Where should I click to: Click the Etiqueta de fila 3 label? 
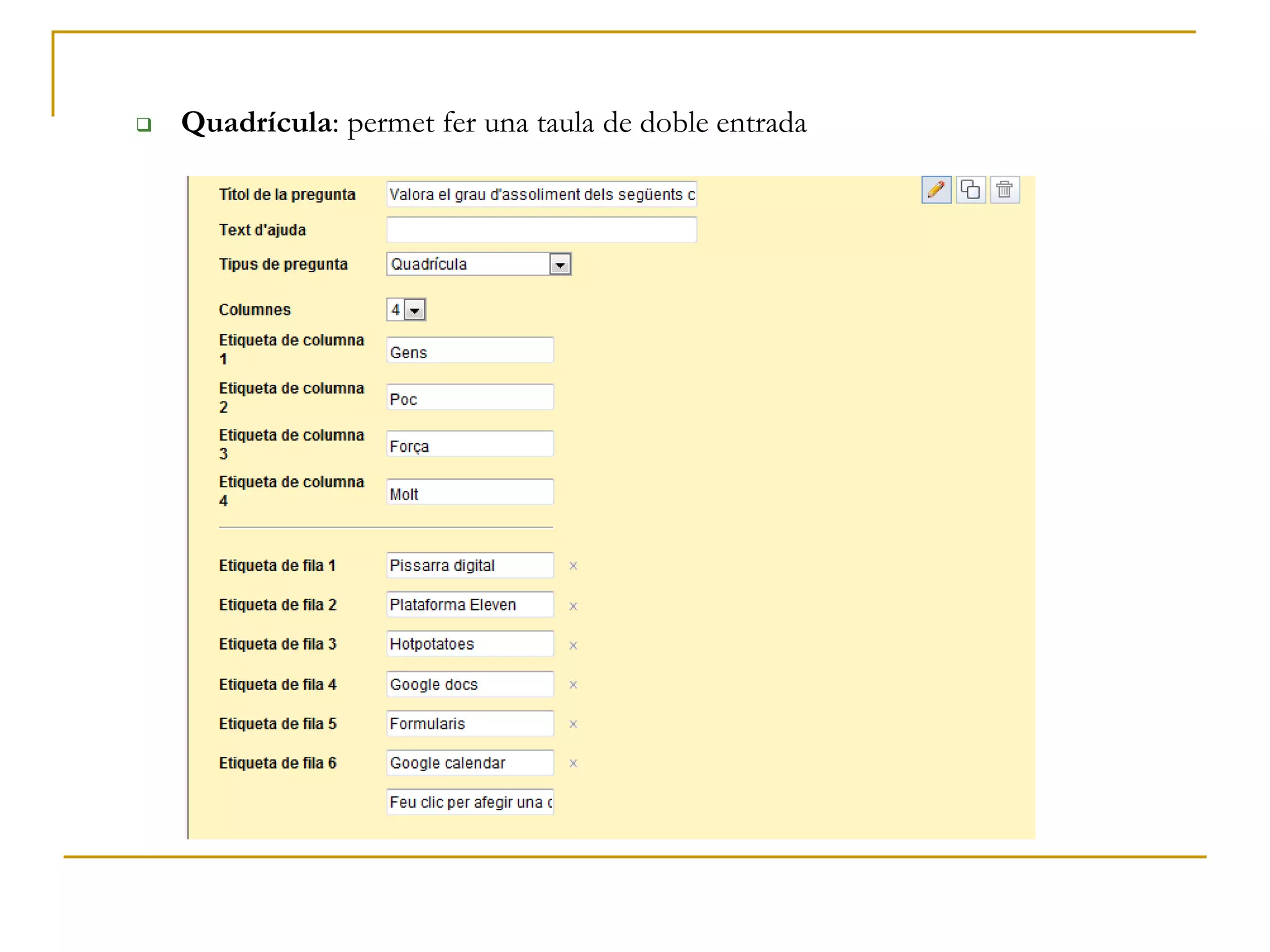(278, 645)
